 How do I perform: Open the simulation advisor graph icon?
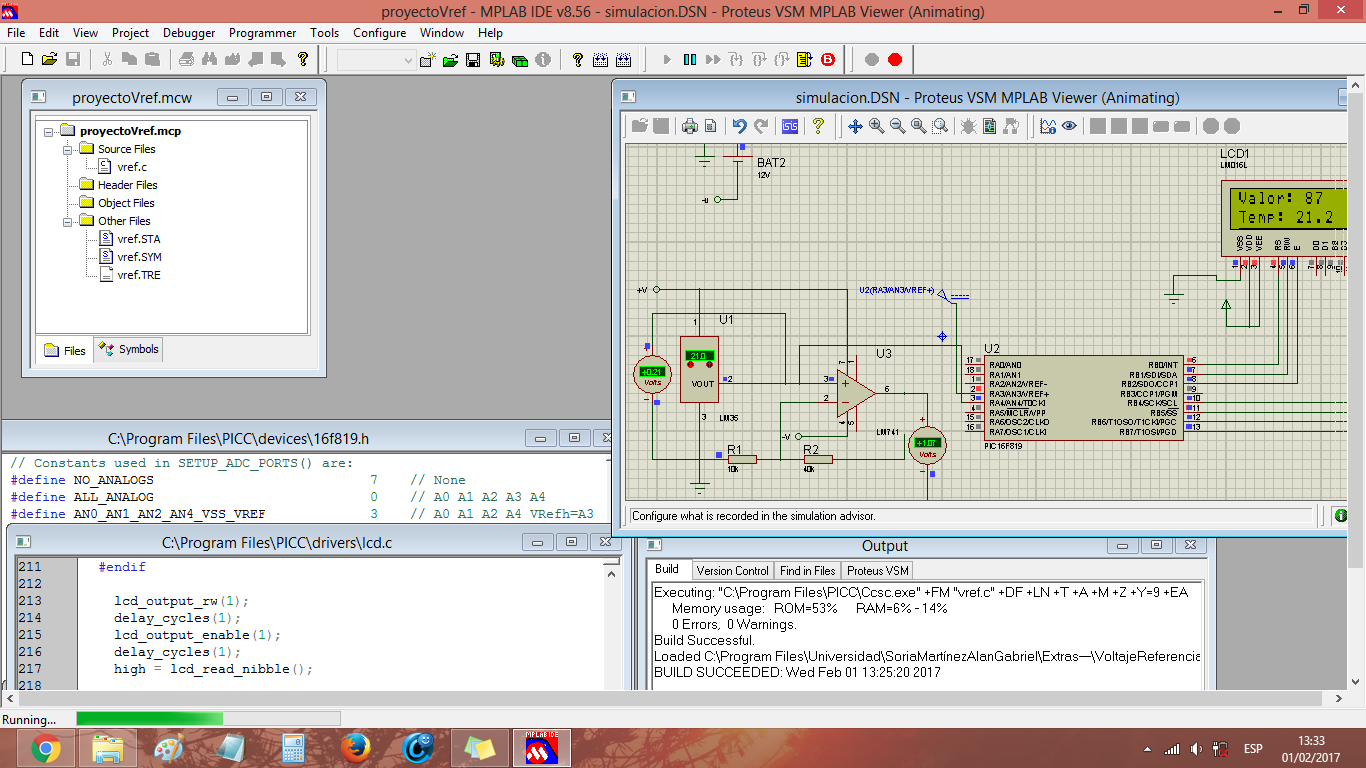click(1048, 126)
